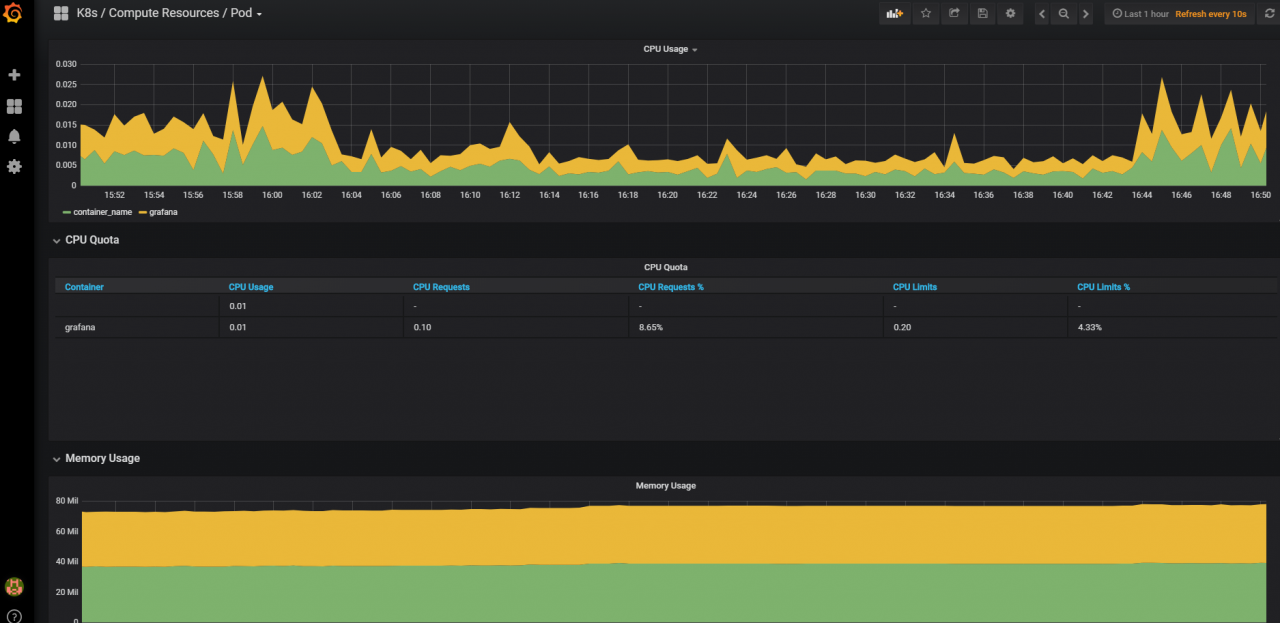Viewport: 1280px width, 623px height.
Task: Go to Grafana home via logo
Action: coord(14,14)
